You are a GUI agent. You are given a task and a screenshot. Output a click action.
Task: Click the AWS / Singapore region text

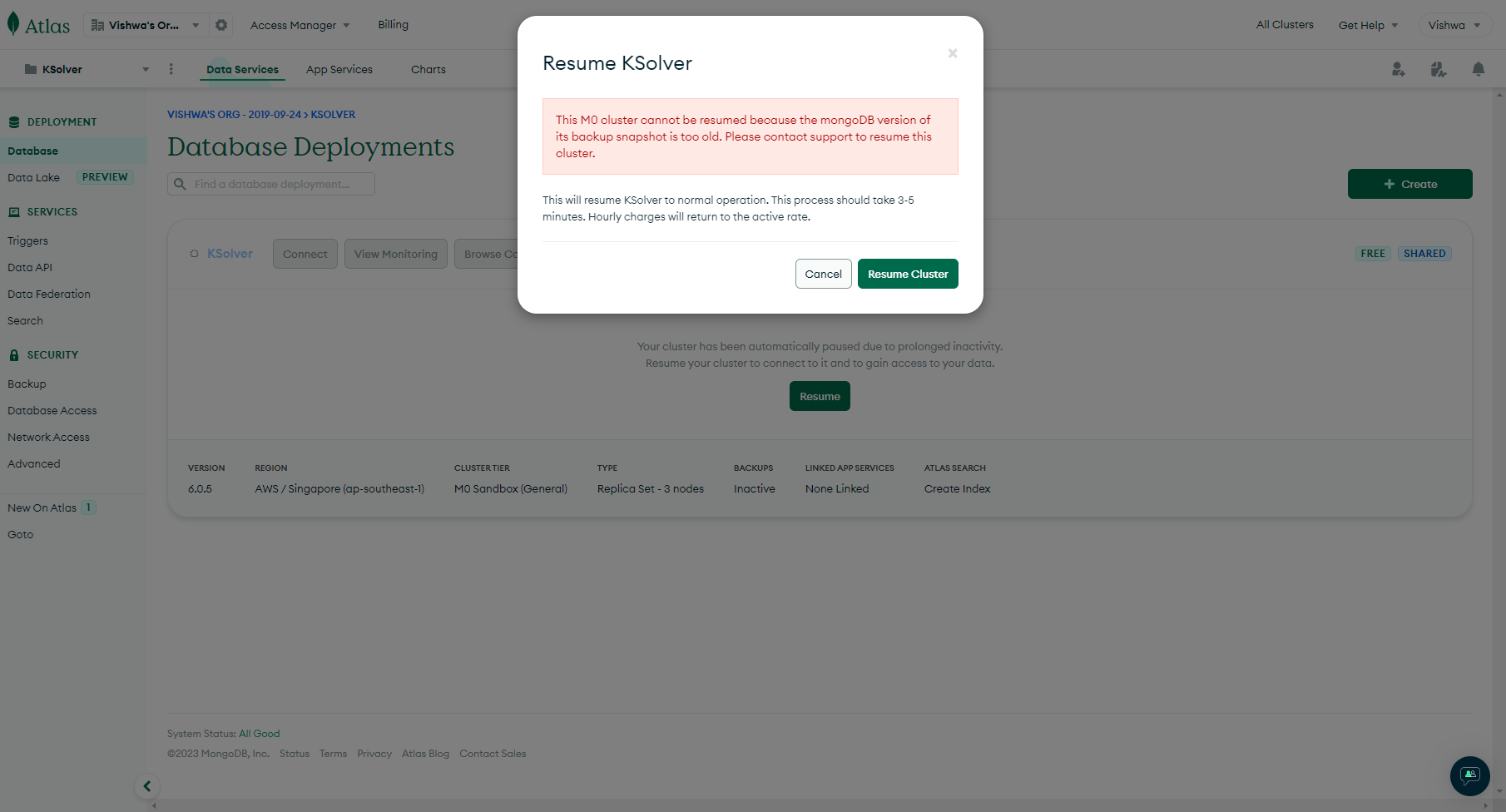[x=339, y=488]
